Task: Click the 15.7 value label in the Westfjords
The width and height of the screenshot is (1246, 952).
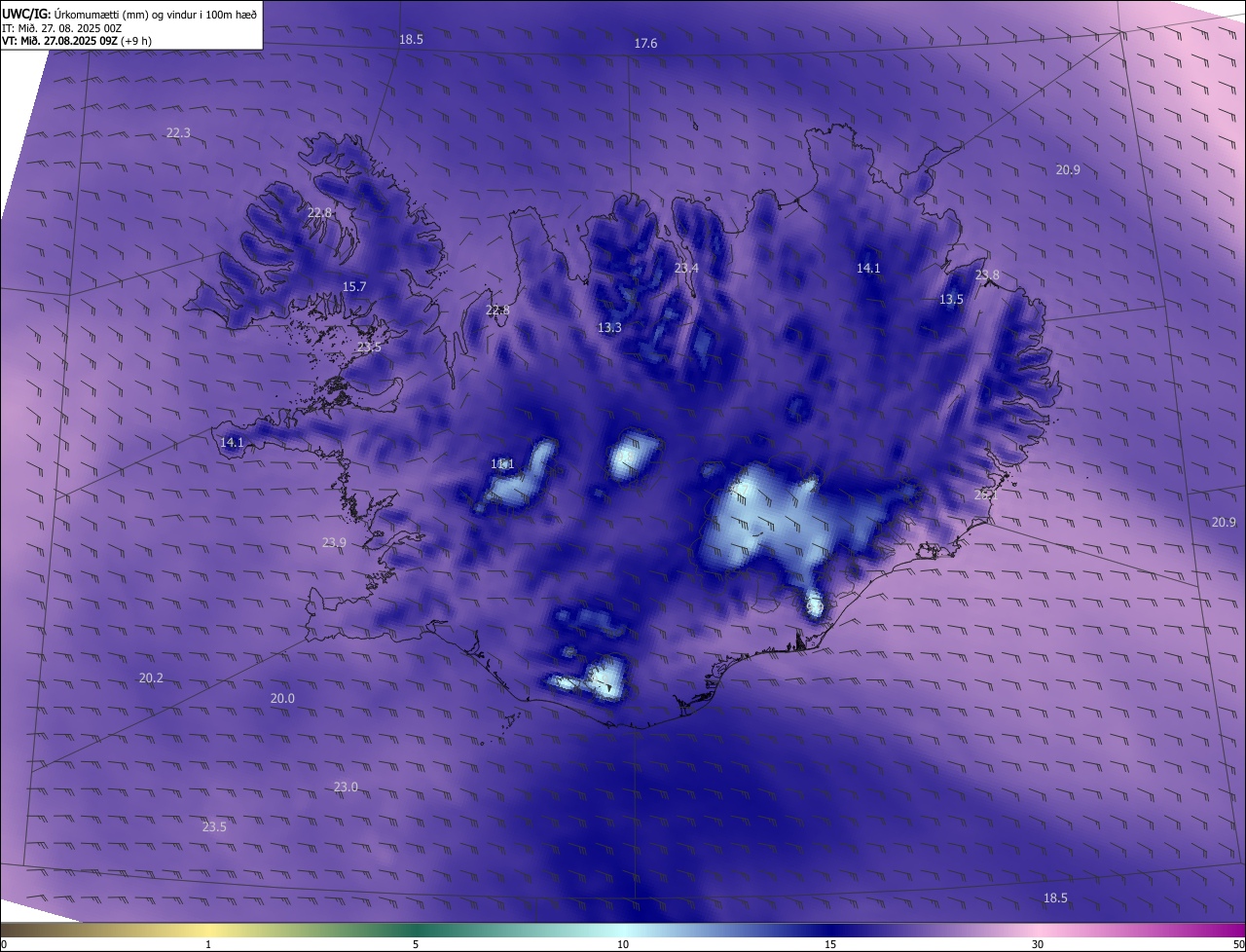Action: (354, 287)
